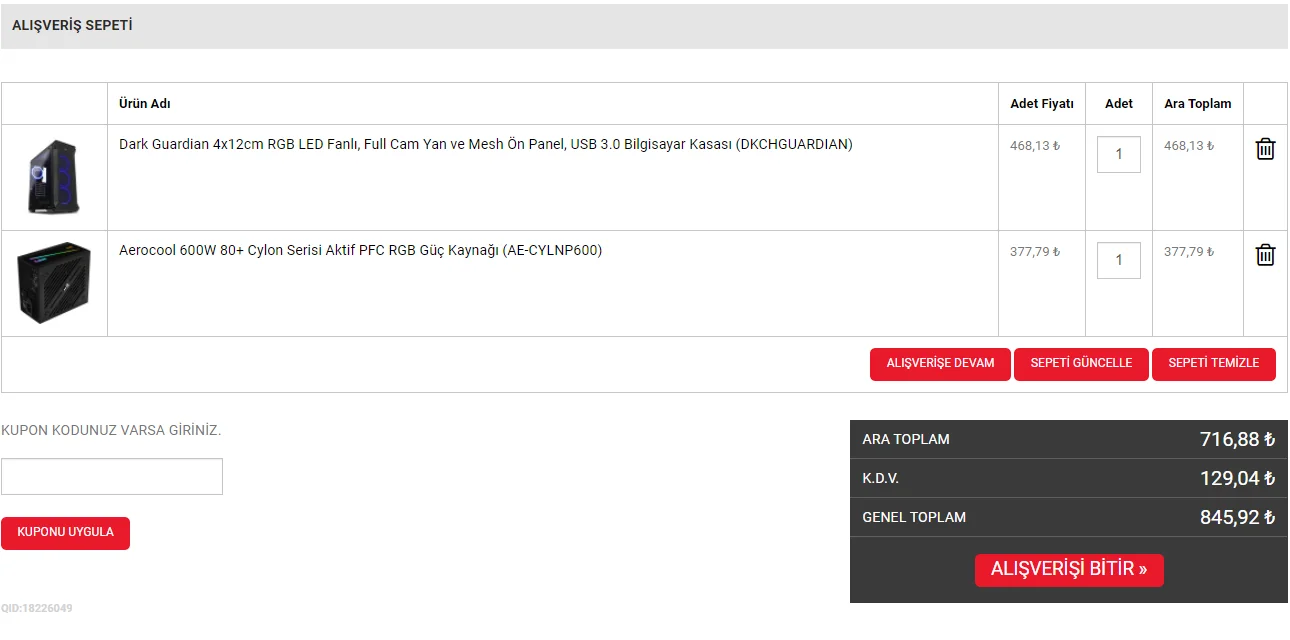
Task: Click the ALIŞVERİŞE DEVAM button
Action: pyautogui.click(x=940, y=364)
